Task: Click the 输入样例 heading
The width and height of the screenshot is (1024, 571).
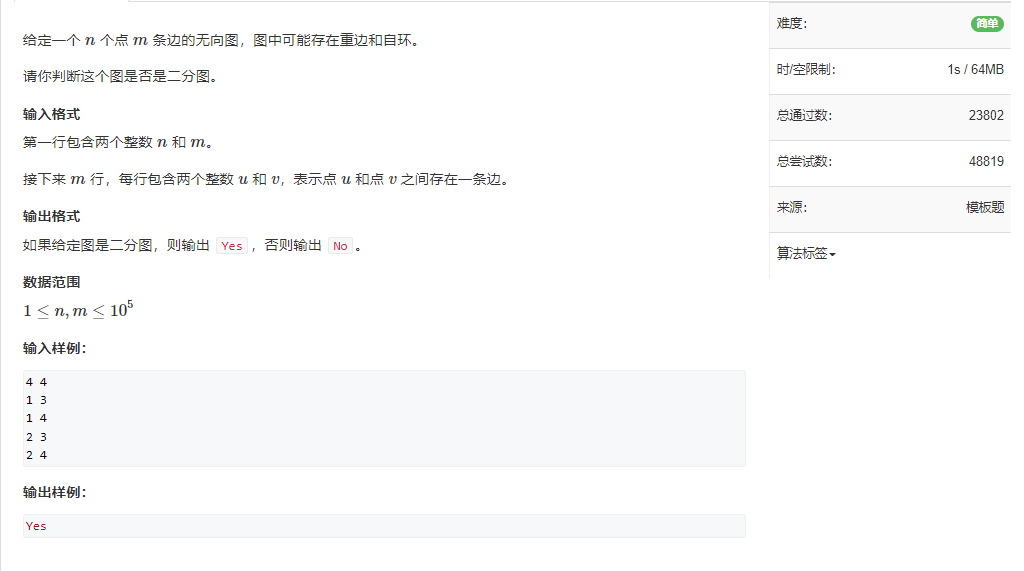Action: pos(54,348)
